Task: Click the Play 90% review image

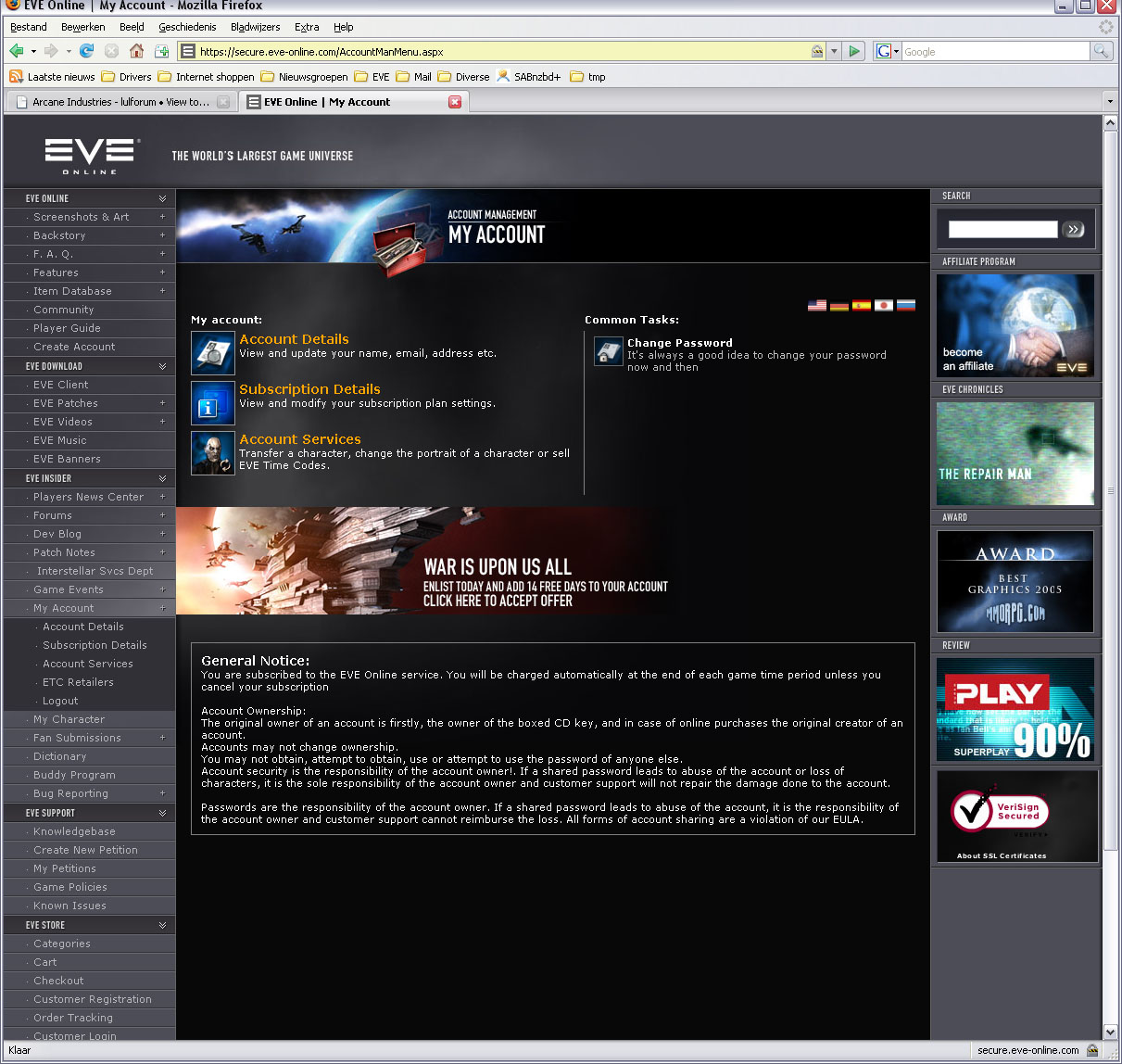Action: coord(1015,709)
